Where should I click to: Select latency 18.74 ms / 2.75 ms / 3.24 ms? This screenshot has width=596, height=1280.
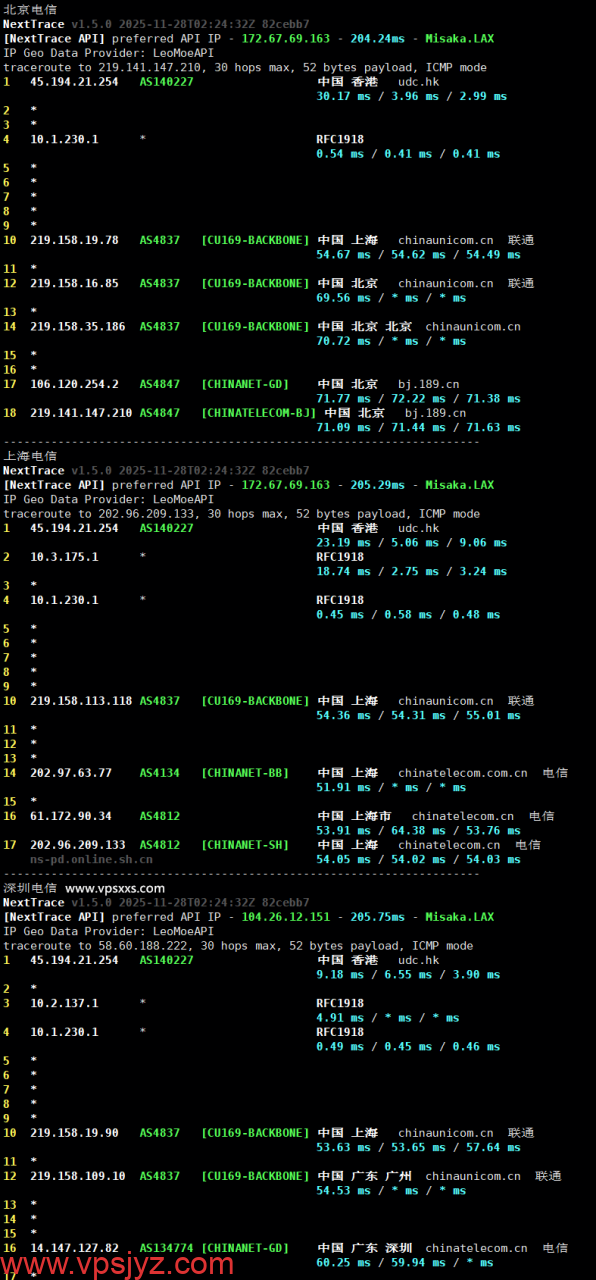(x=411, y=571)
